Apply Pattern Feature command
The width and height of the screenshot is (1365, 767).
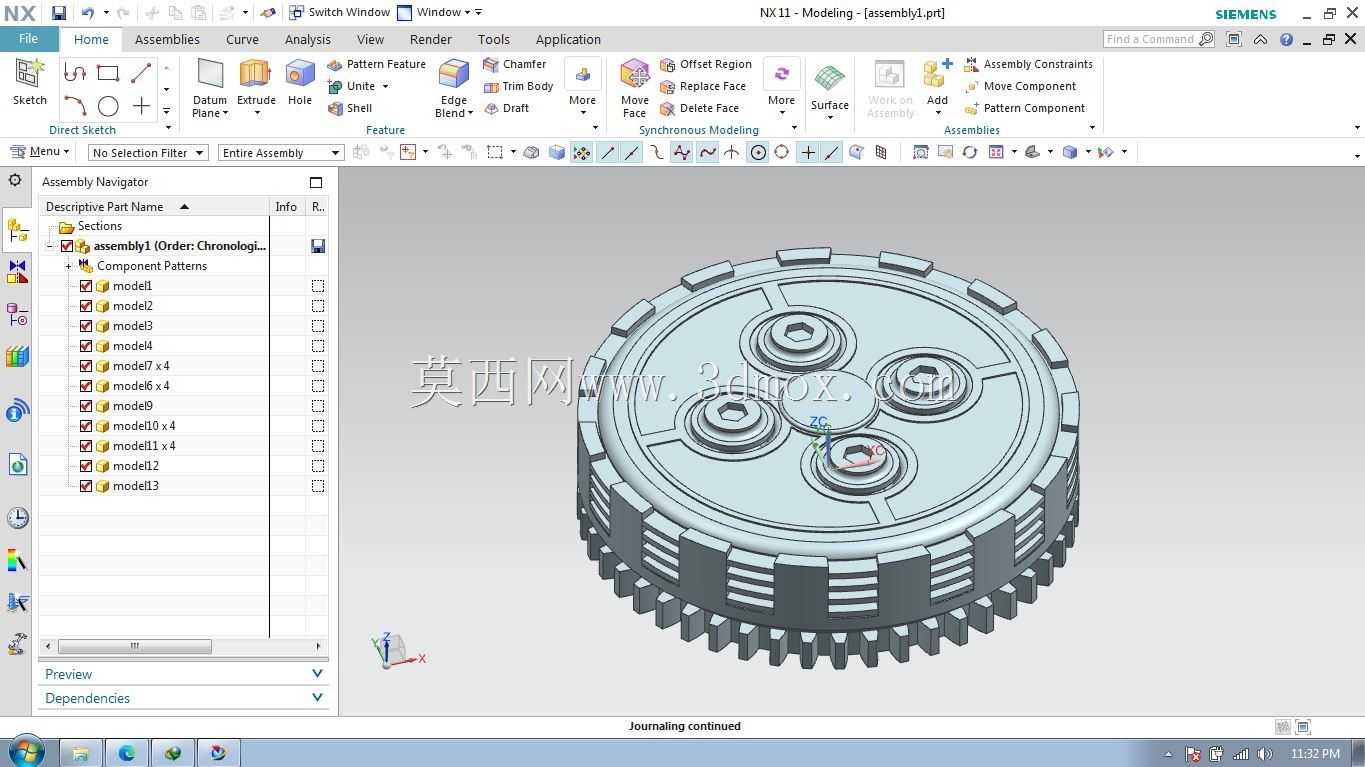(376, 64)
